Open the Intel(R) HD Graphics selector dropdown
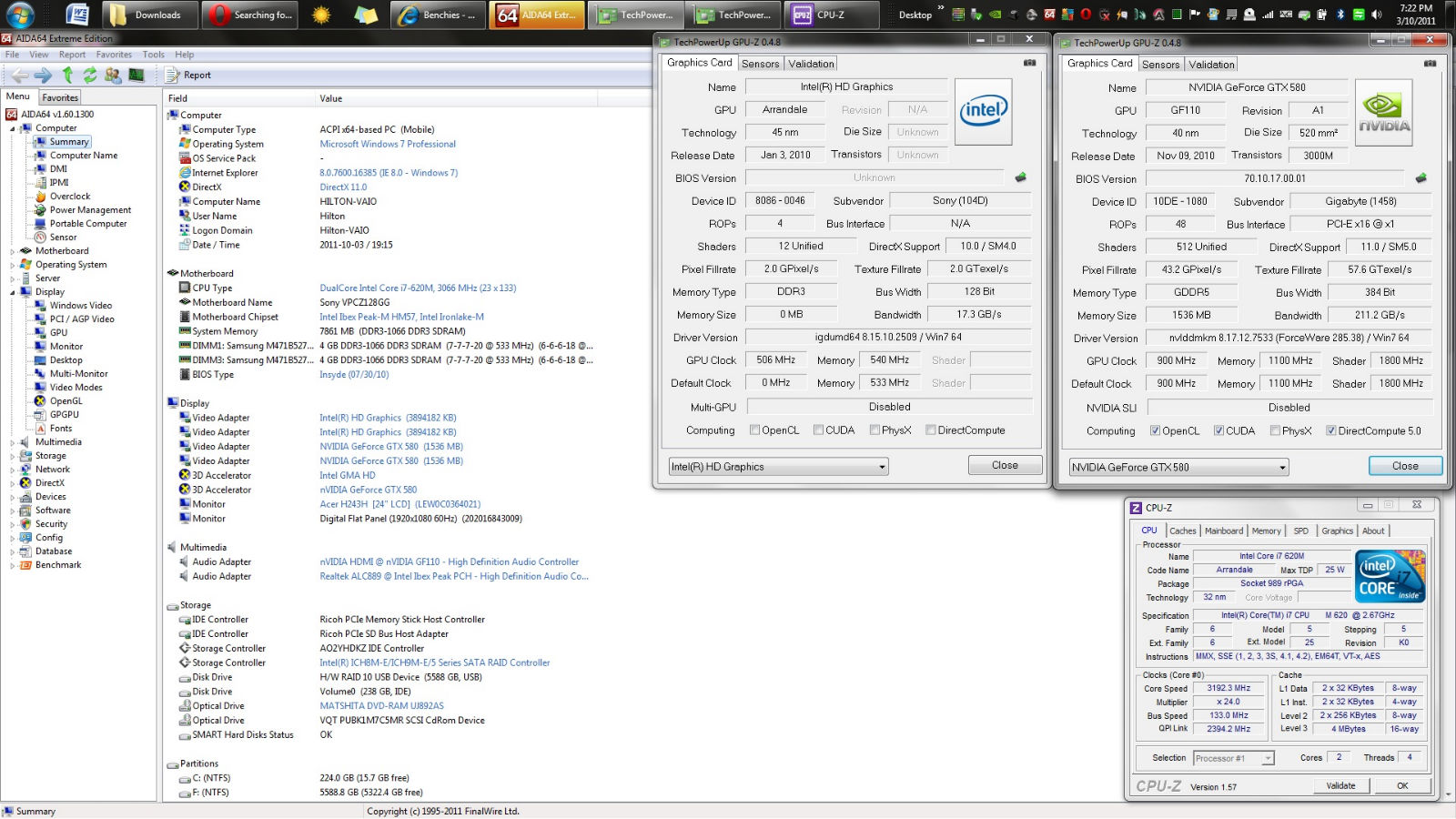 pos(778,467)
